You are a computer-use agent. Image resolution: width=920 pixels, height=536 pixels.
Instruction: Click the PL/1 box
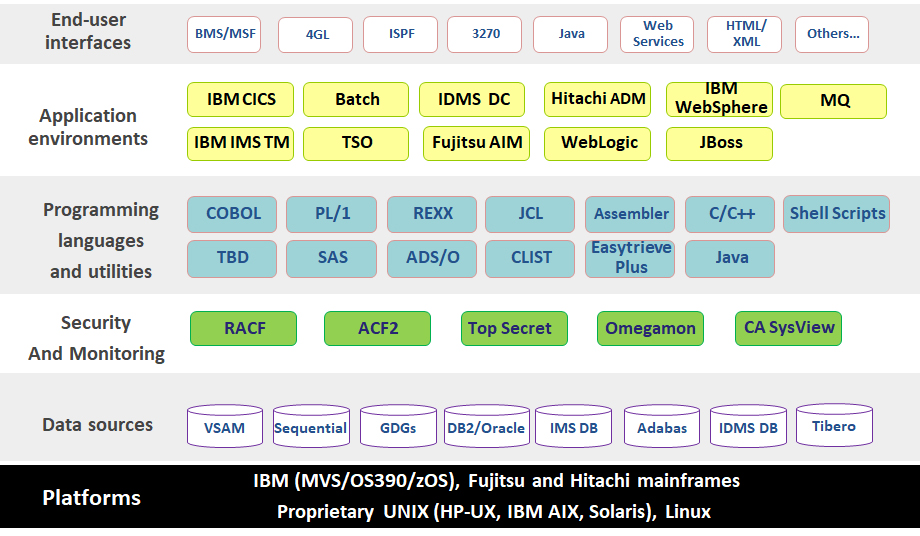pos(332,214)
